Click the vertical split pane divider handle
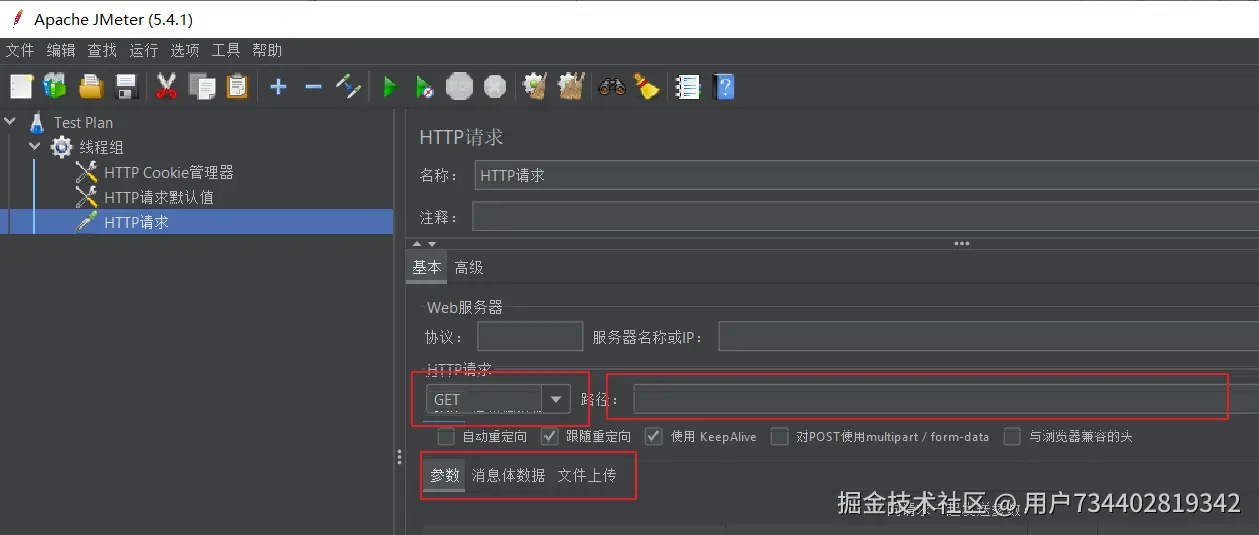Screen dimensions: 1259x535 (x=399, y=457)
